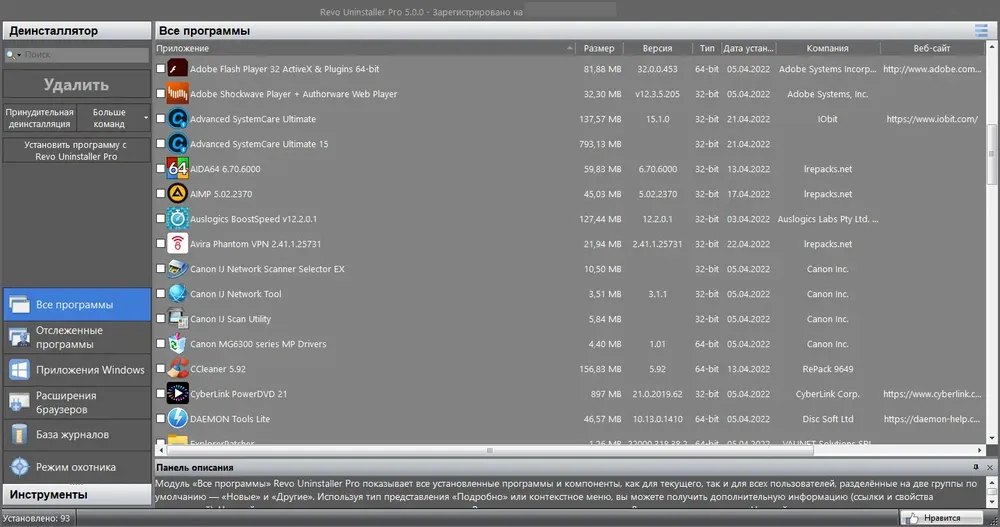Click the Режим охотника crosshair icon
The height and width of the screenshot is (527, 1000).
tap(20, 466)
